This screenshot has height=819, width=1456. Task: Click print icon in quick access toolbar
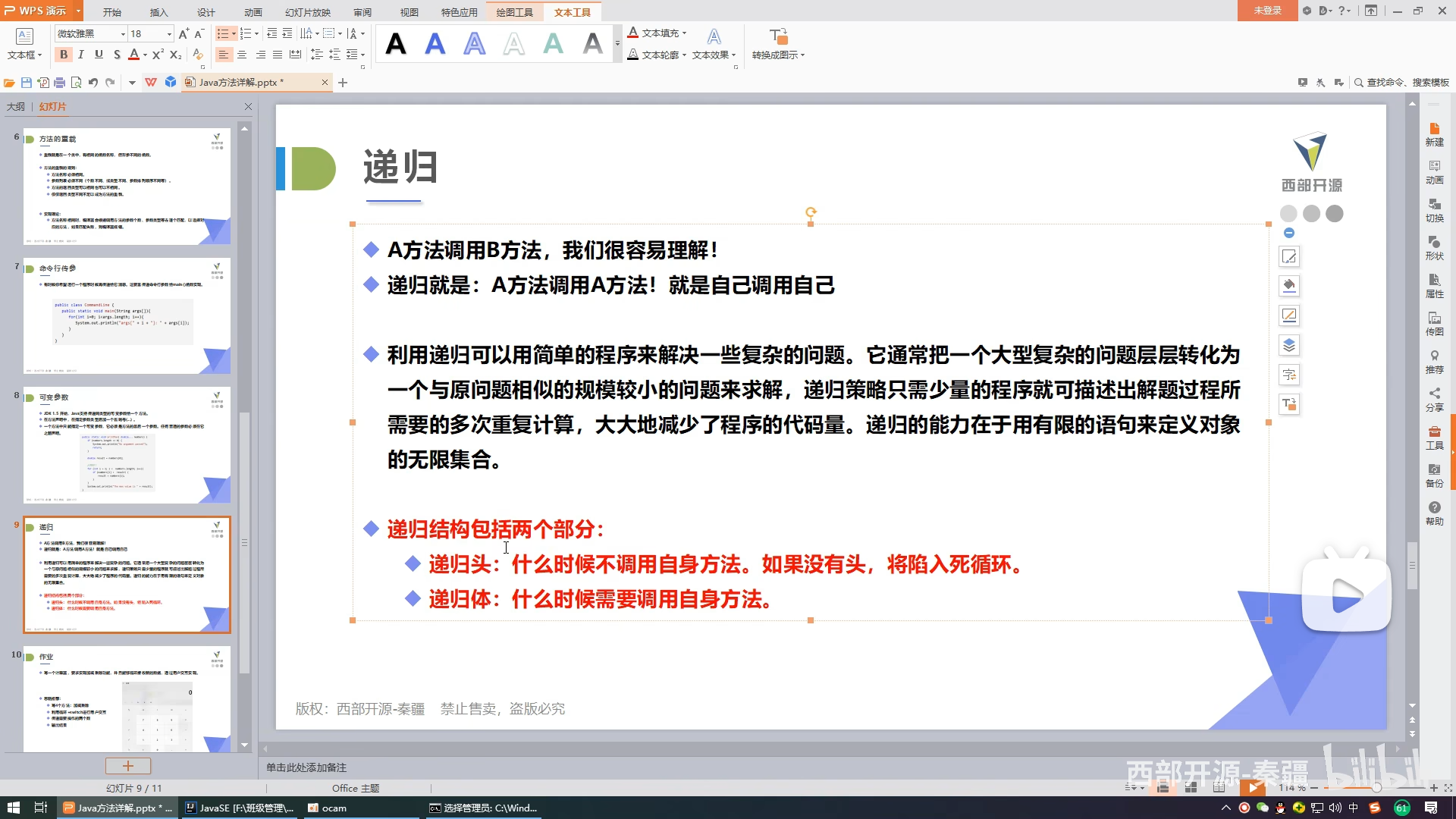point(60,83)
